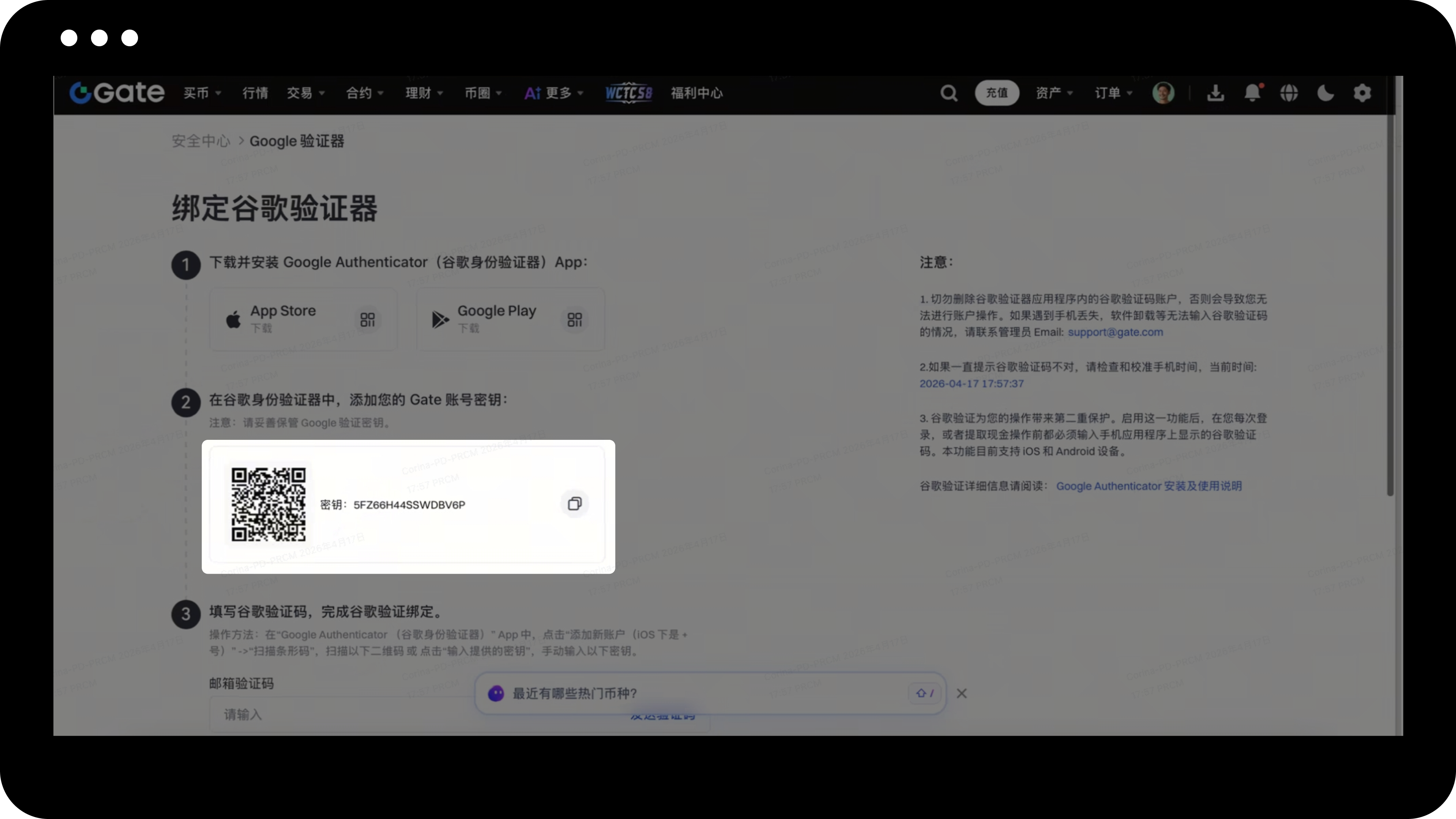1456x819 pixels.
Task: Show App Store QR code icon
Action: [367, 320]
